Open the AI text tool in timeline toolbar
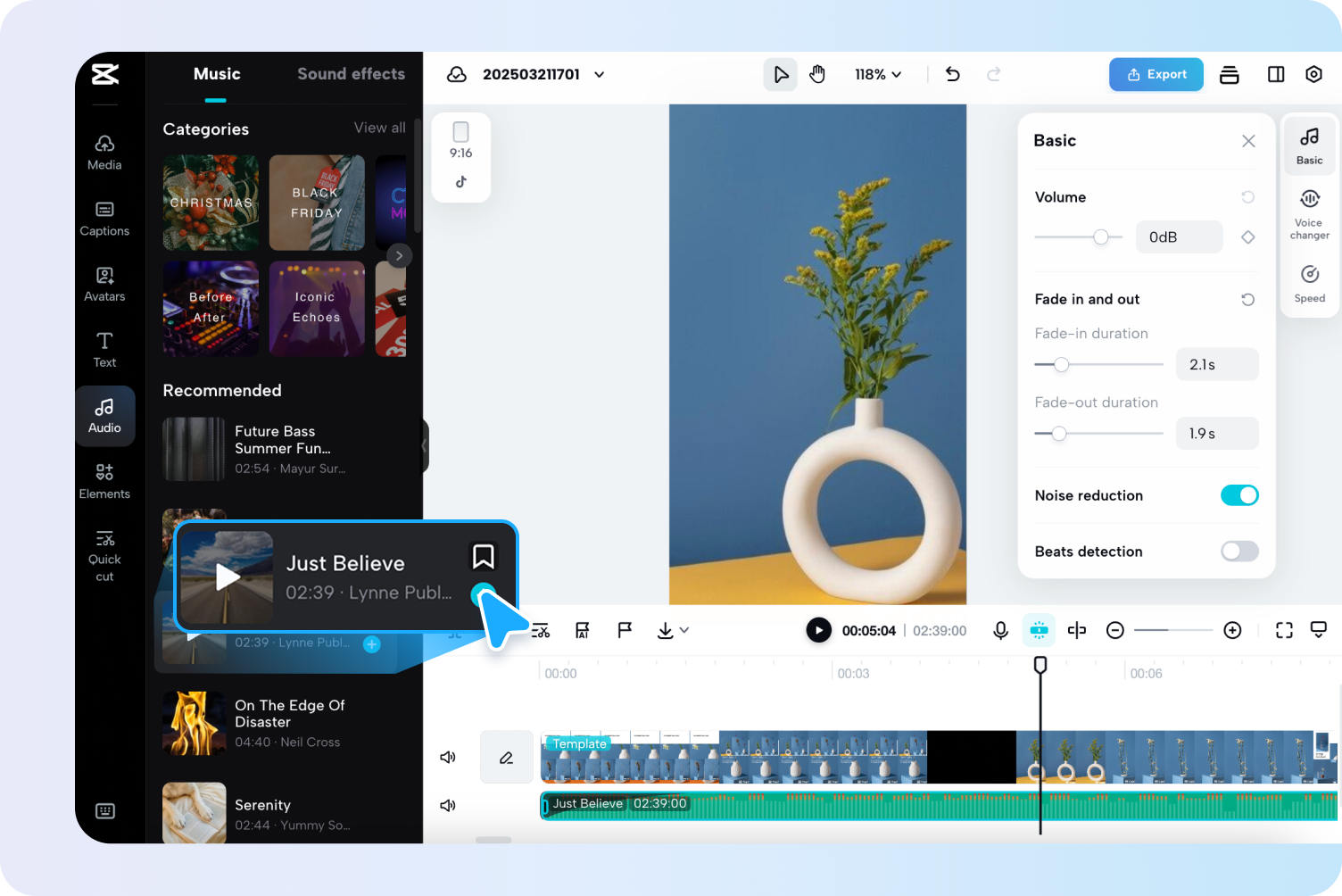 pyautogui.click(x=582, y=630)
